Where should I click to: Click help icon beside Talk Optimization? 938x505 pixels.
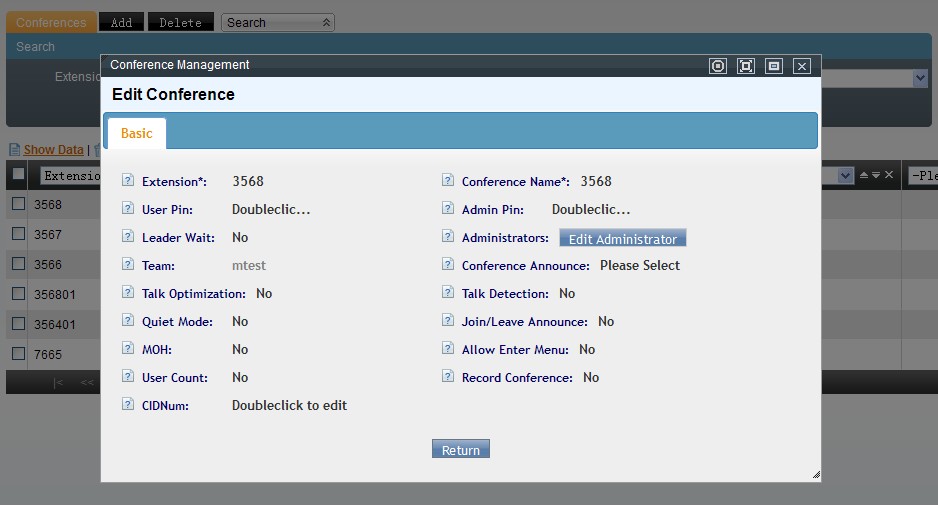(x=128, y=293)
